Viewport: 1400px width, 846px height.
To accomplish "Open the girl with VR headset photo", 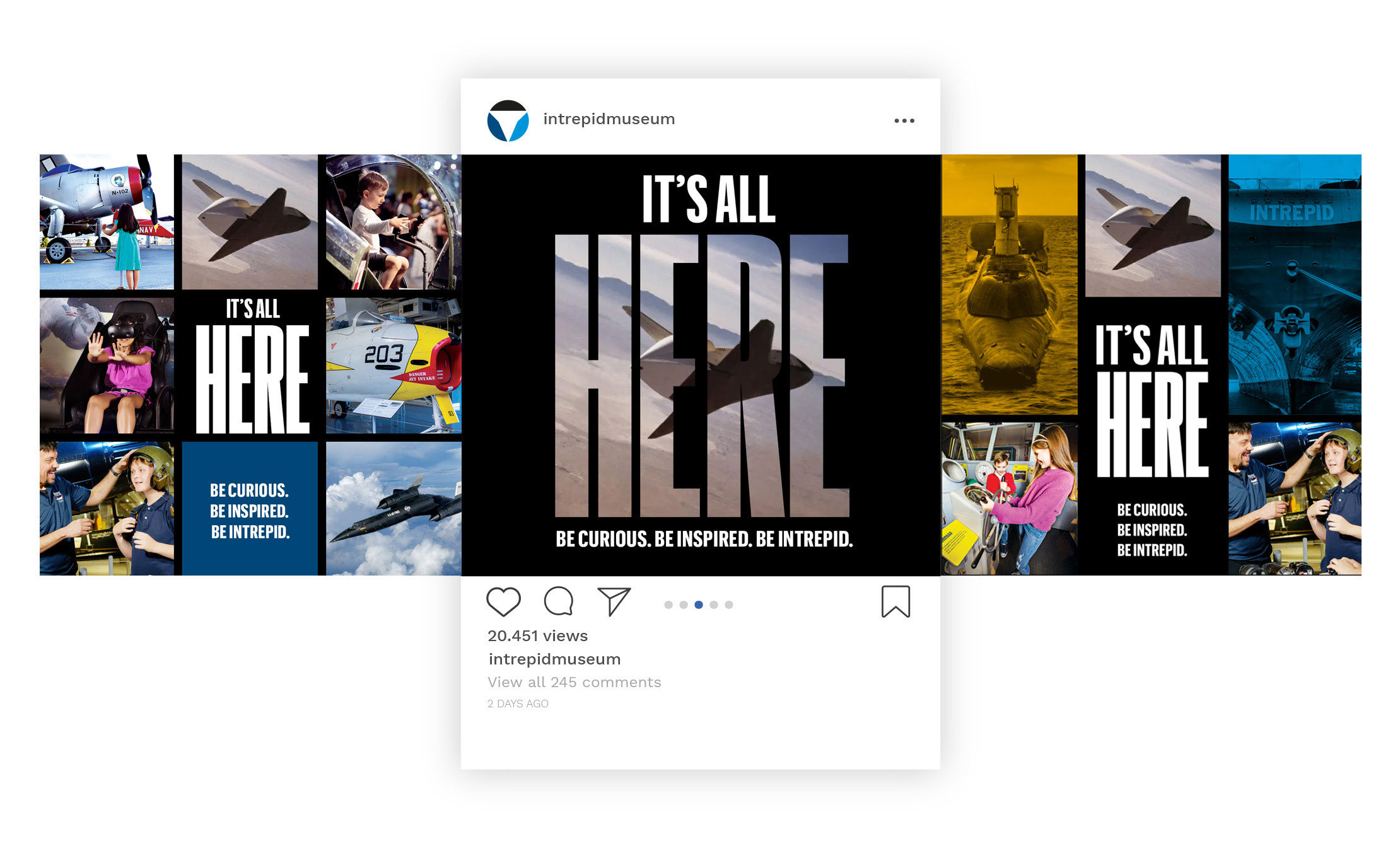I will pyautogui.click(x=107, y=365).
